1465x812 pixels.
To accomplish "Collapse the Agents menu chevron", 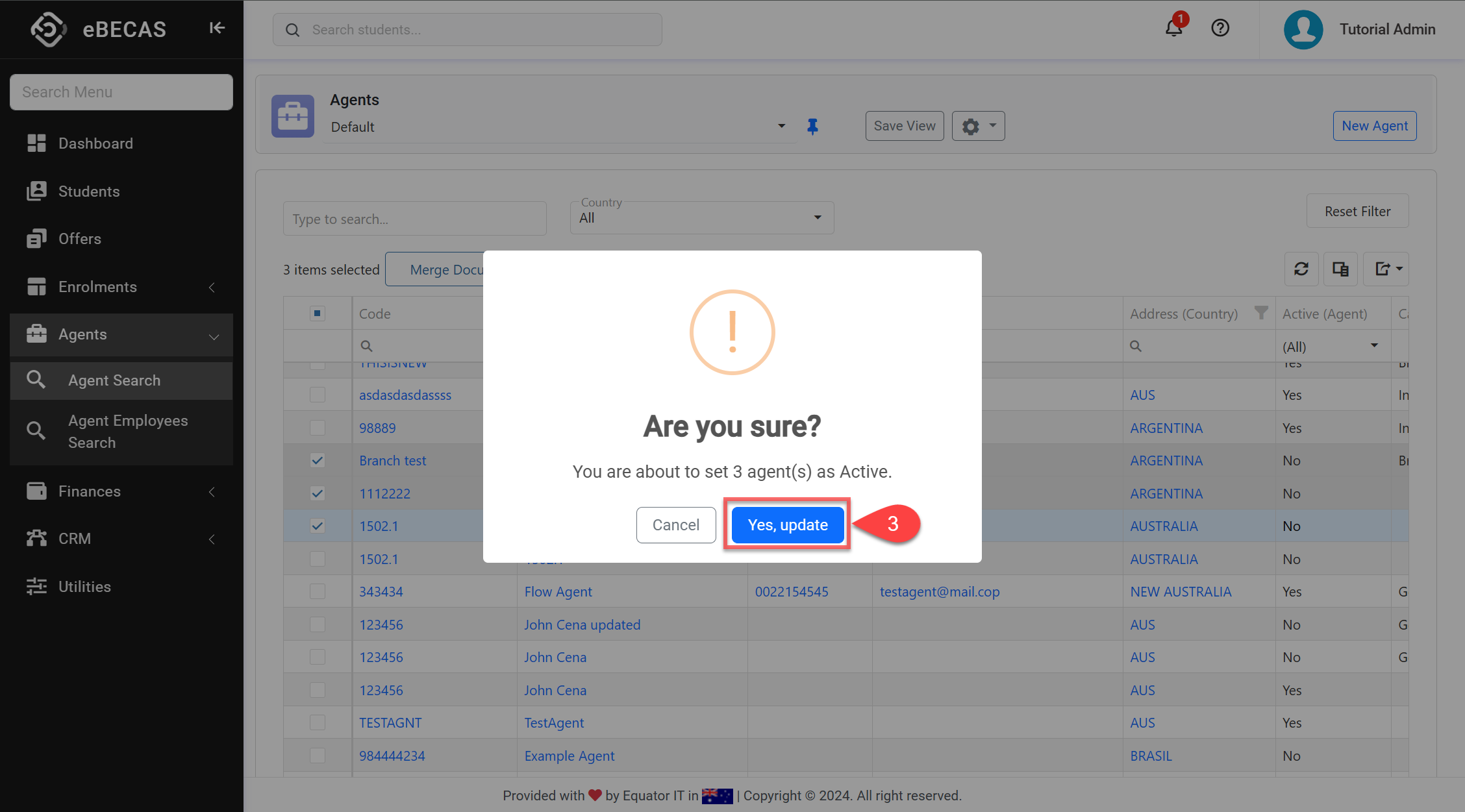I will click(214, 336).
